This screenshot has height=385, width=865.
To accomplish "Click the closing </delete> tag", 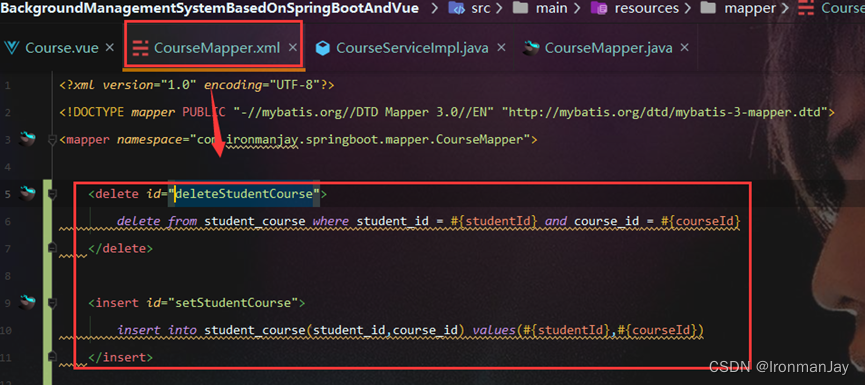I will click(120, 249).
